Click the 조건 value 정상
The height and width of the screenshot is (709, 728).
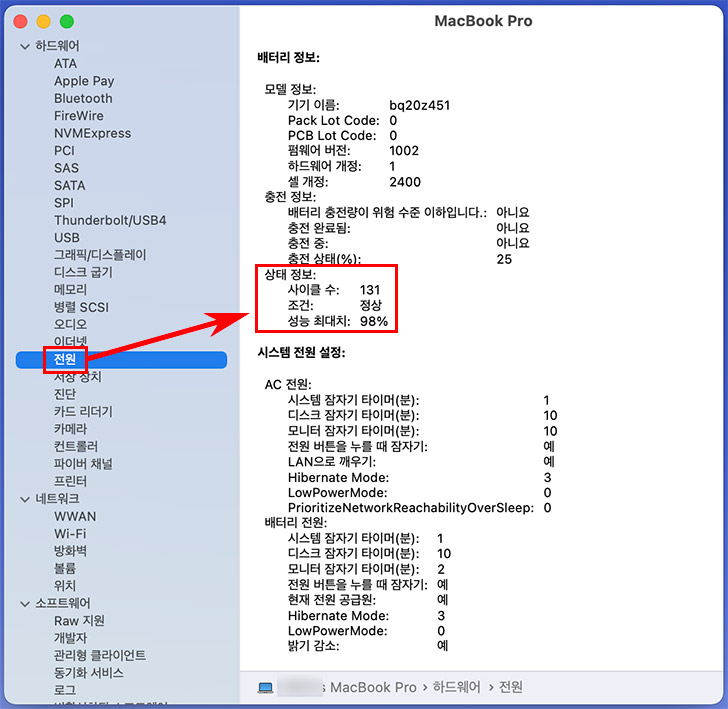click(370, 306)
